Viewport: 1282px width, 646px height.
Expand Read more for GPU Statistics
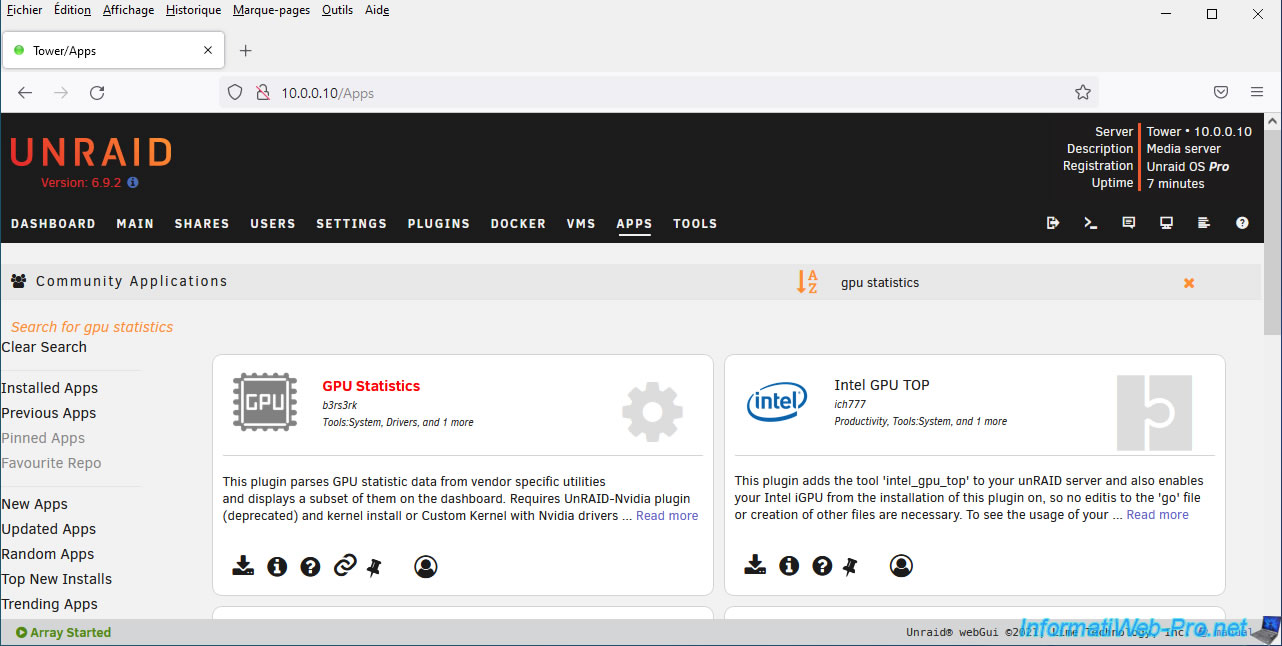tap(666, 516)
